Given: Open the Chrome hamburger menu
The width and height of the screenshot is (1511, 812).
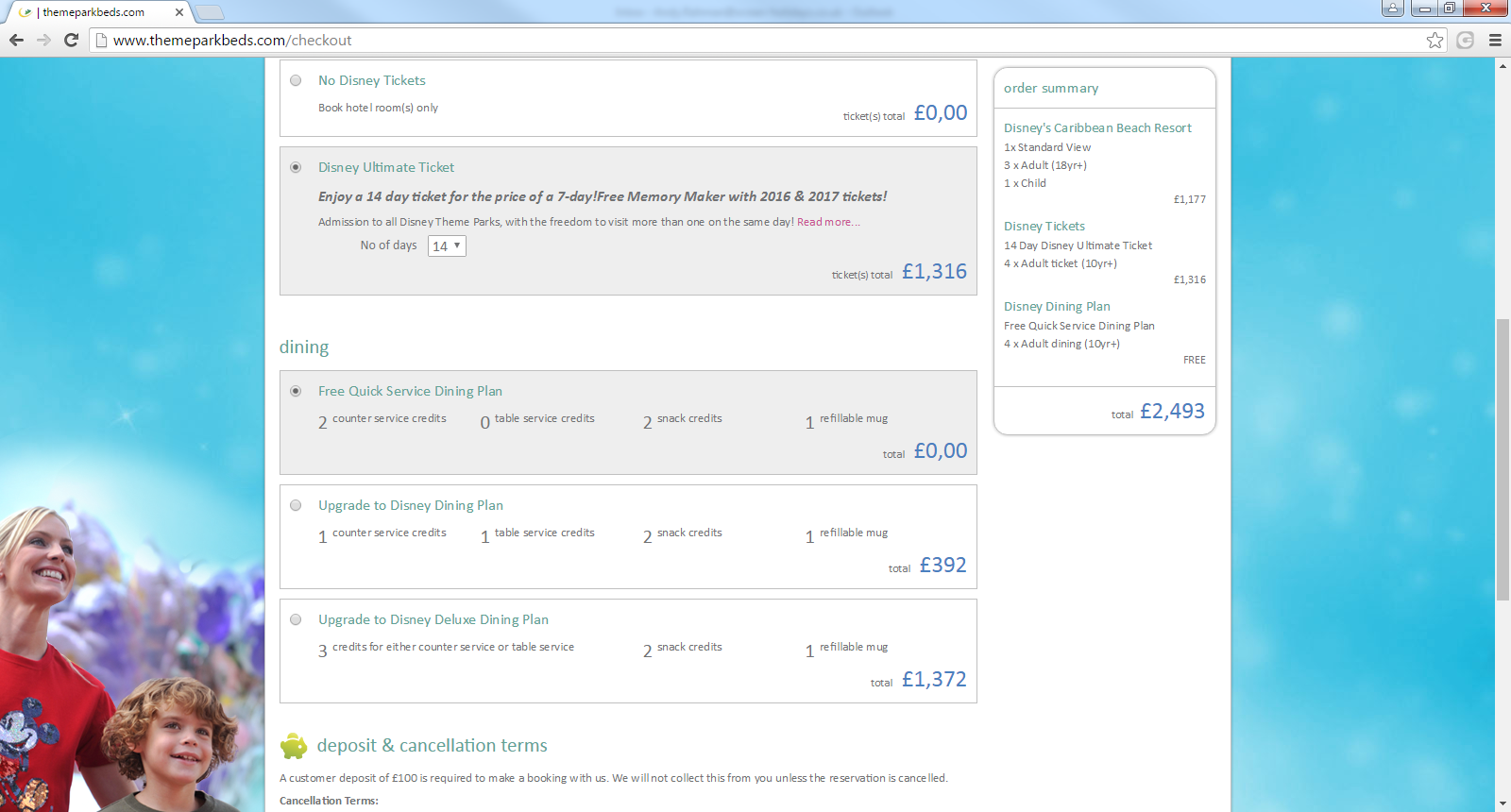Looking at the screenshot, I should [1495, 40].
